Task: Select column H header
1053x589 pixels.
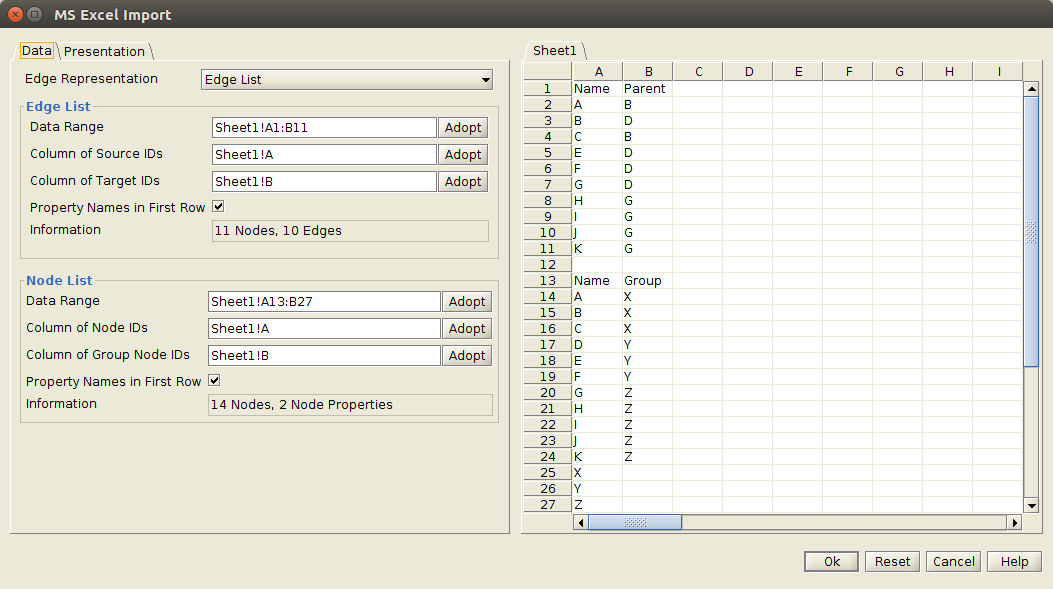Action: 948,71
